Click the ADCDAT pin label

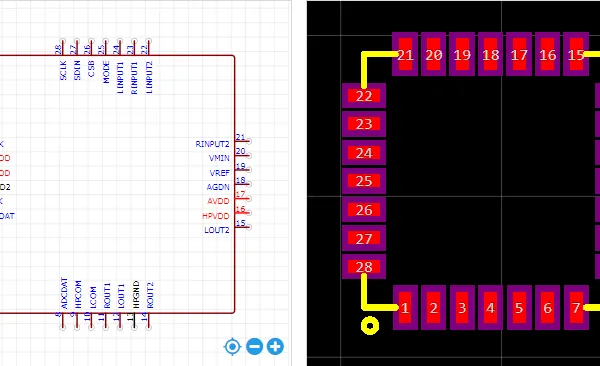[64, 293]
